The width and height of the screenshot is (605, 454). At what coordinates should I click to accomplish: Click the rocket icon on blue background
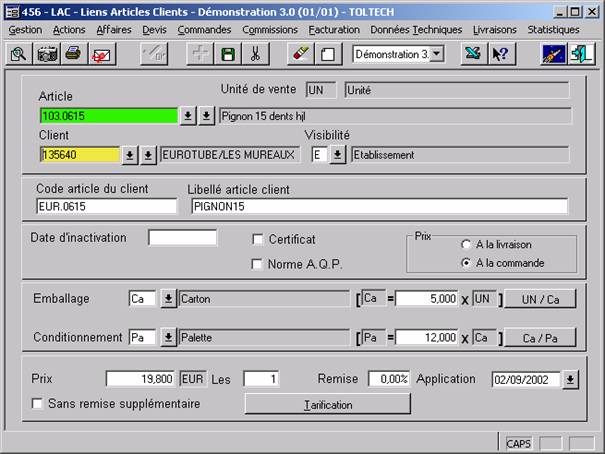coord(554,54)
